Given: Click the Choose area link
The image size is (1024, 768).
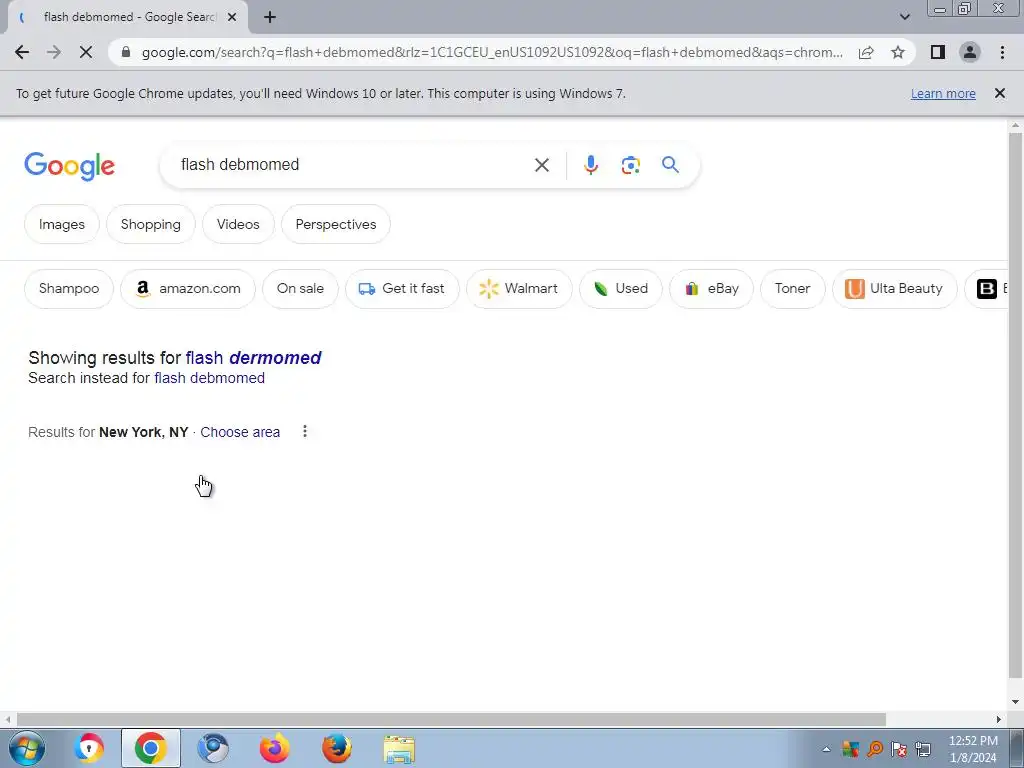Looking at the screenshot, I should point(240,432).
